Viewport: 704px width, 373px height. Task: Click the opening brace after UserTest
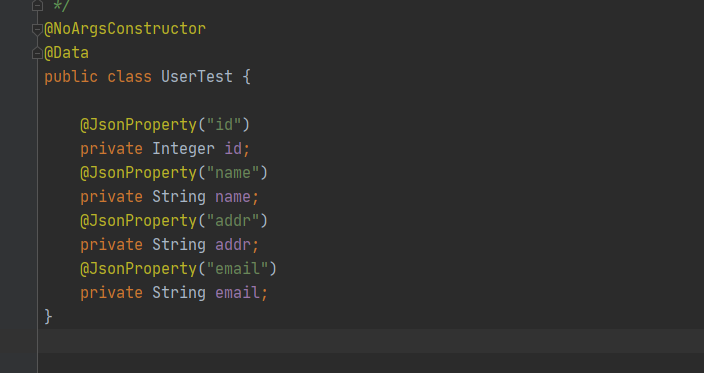246,77
